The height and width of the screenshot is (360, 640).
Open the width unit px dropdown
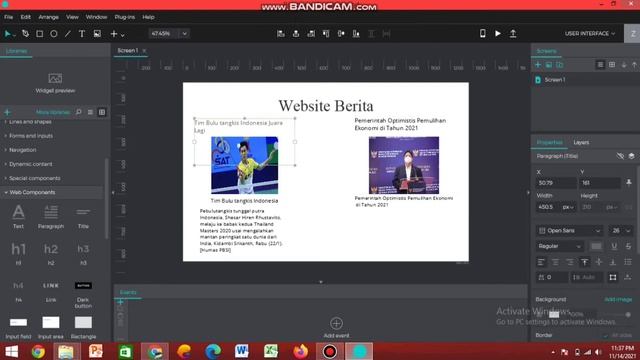[568, 207]
